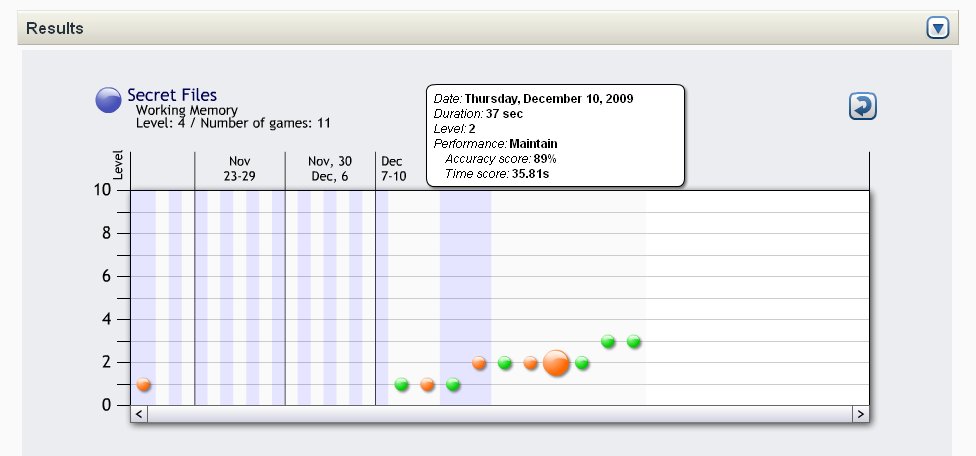Collapse the Results panel with arrow button
Screen dimensions: 976x456
coord(938,28)
